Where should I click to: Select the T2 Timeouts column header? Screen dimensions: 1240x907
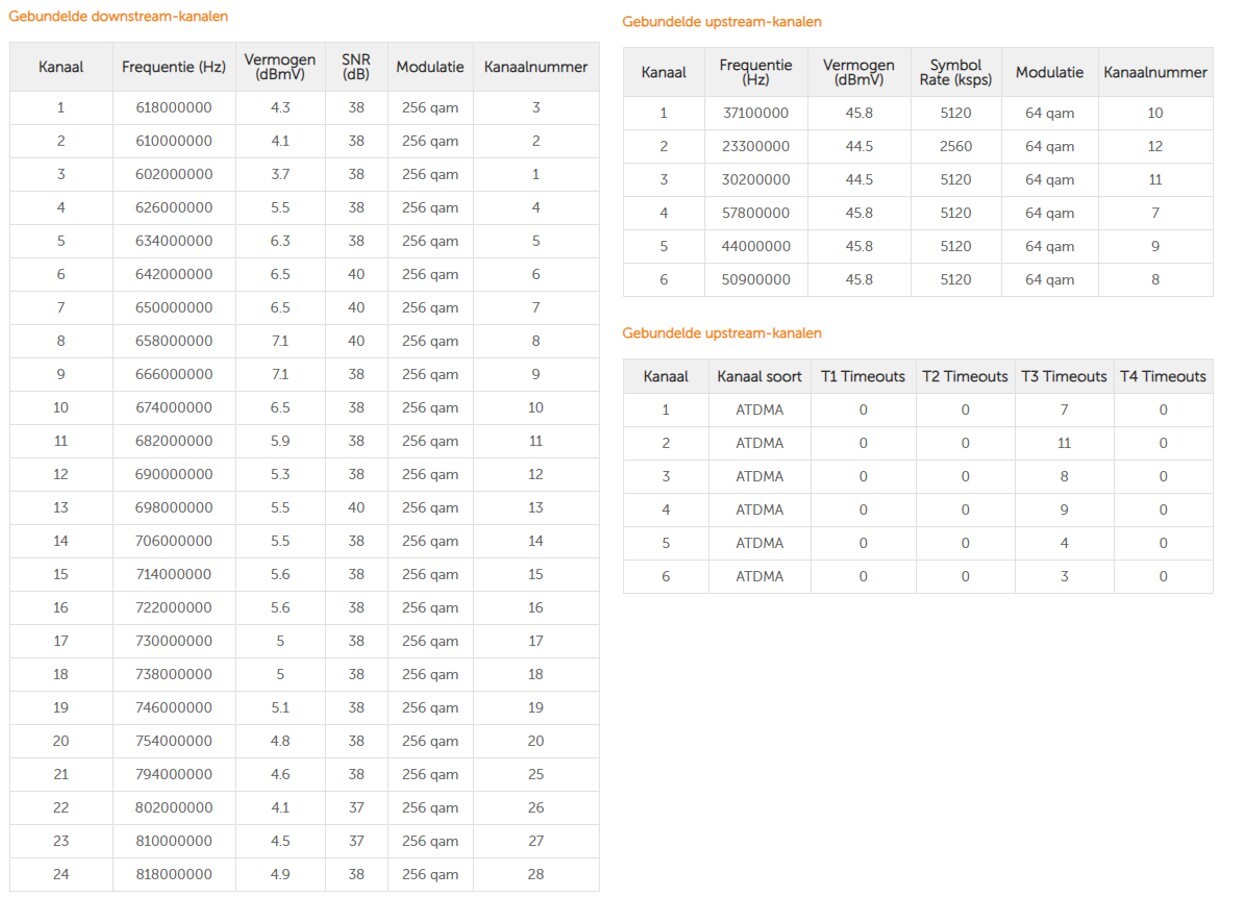click(x=965, y=376)
